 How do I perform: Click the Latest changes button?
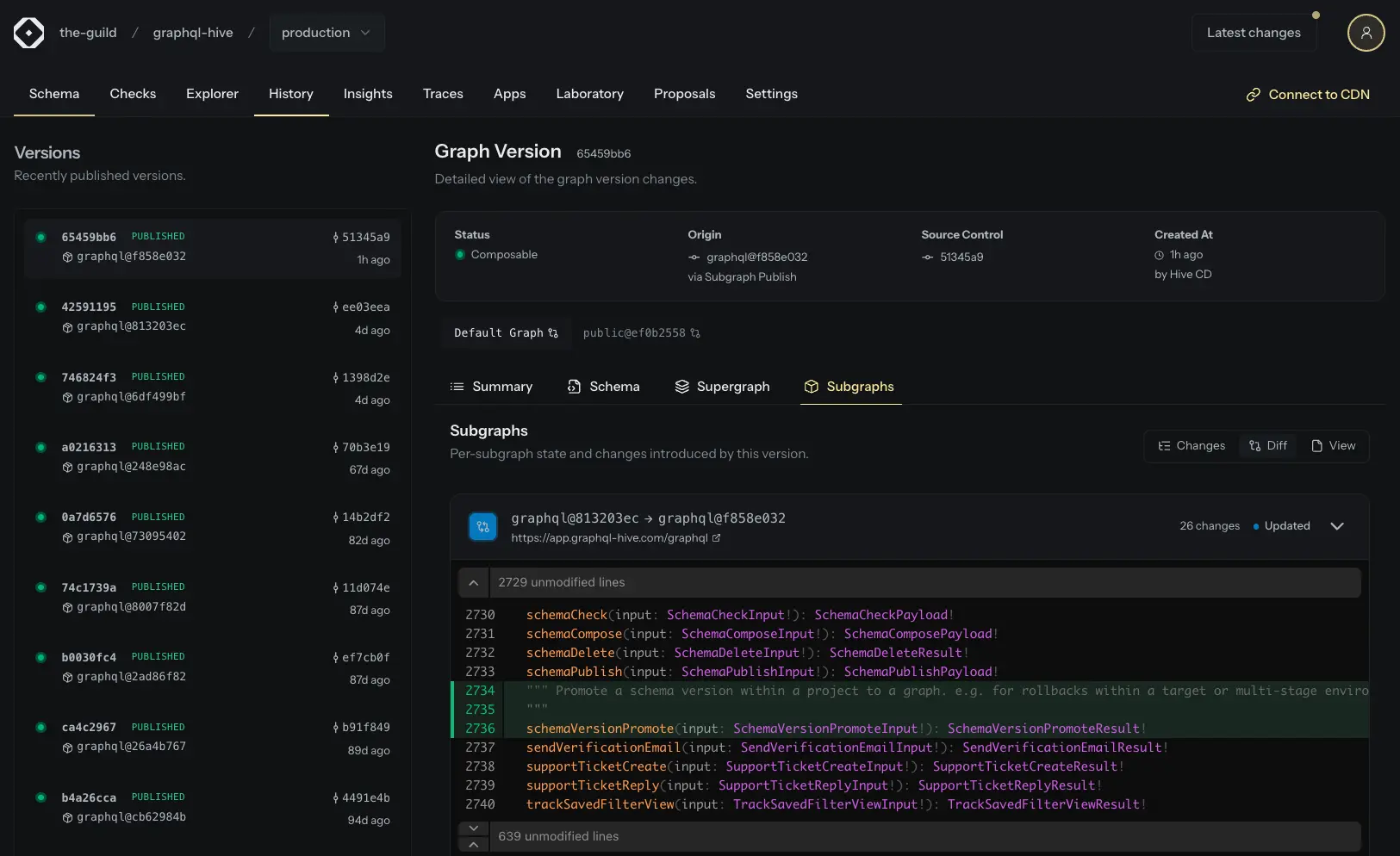[x=1254, y=33]
